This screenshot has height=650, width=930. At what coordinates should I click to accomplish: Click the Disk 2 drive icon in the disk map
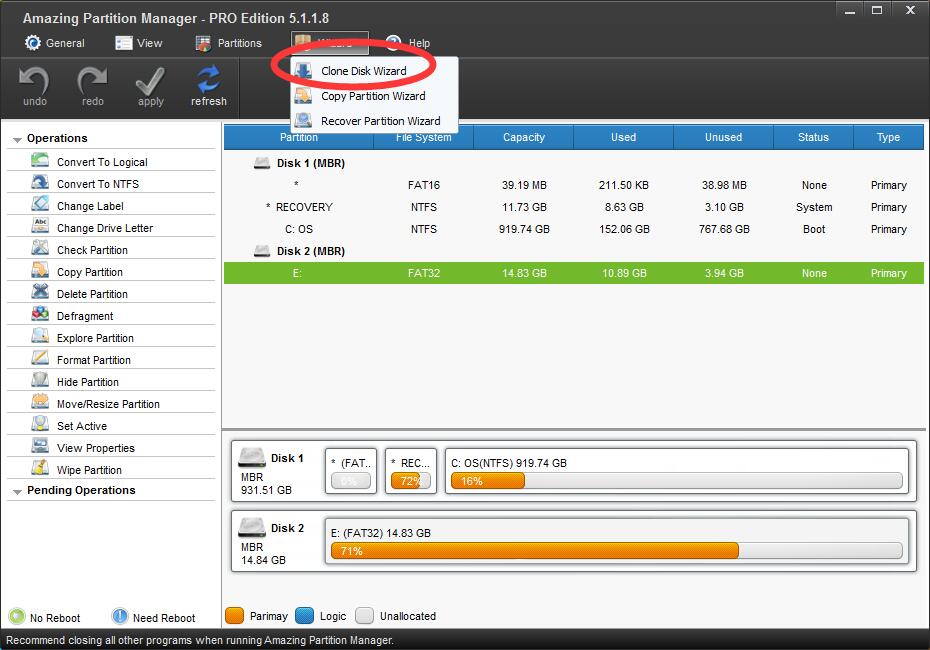[x=251, y=527]
